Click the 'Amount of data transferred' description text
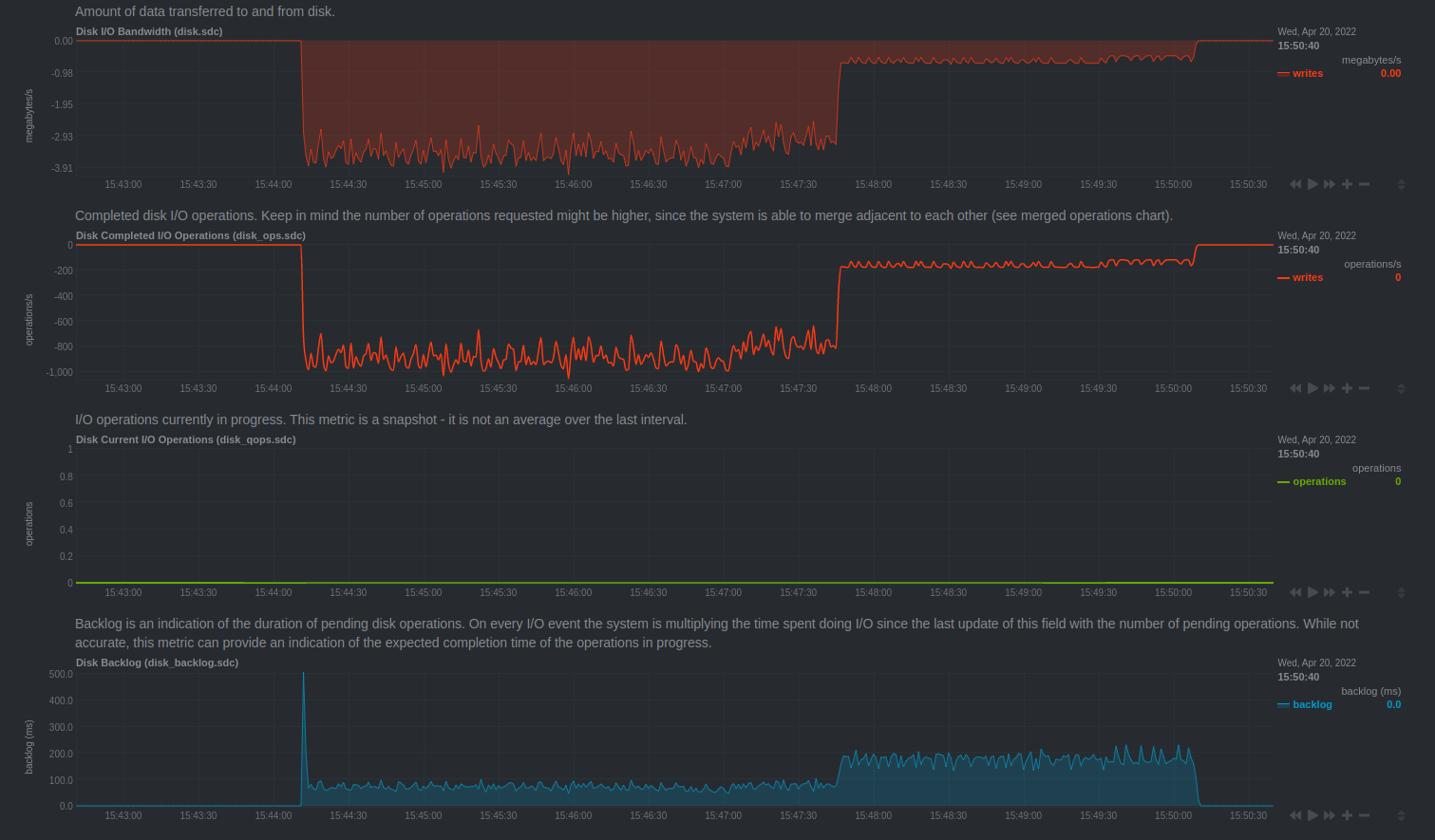 pyautogui.click(x=205, y=11)
